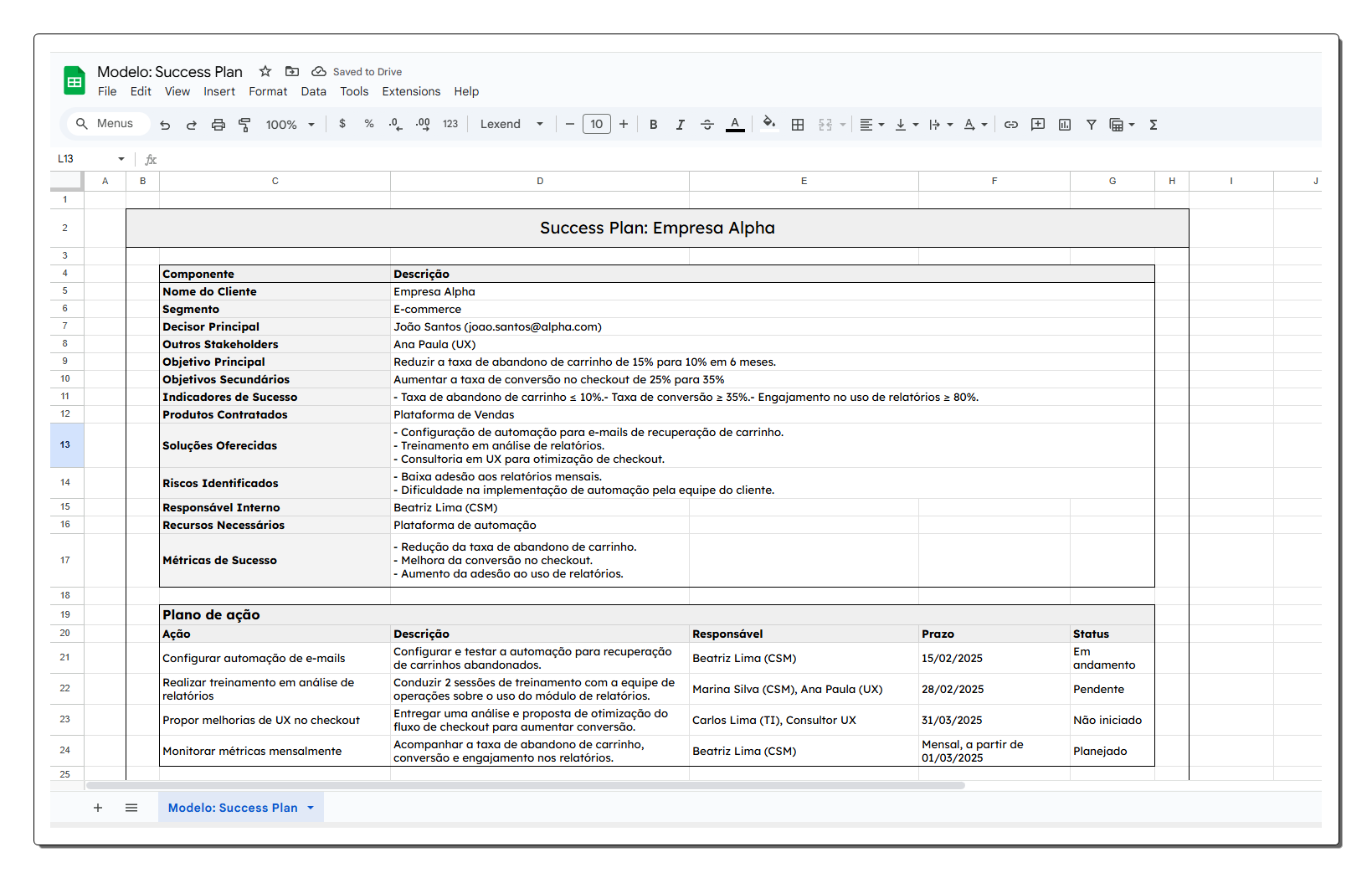
Task: Click the functions sigma icon
Action: coord(1154,125)
